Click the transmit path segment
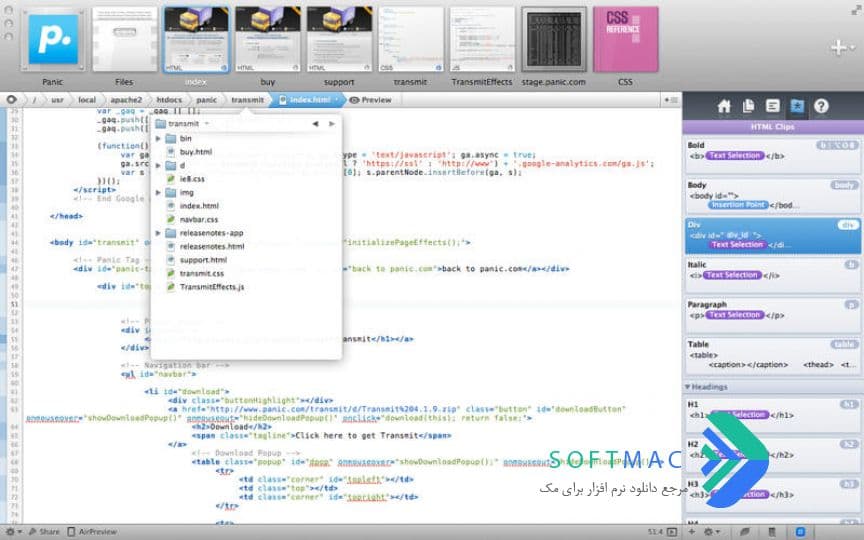864x540 pixels. point(247,100)
